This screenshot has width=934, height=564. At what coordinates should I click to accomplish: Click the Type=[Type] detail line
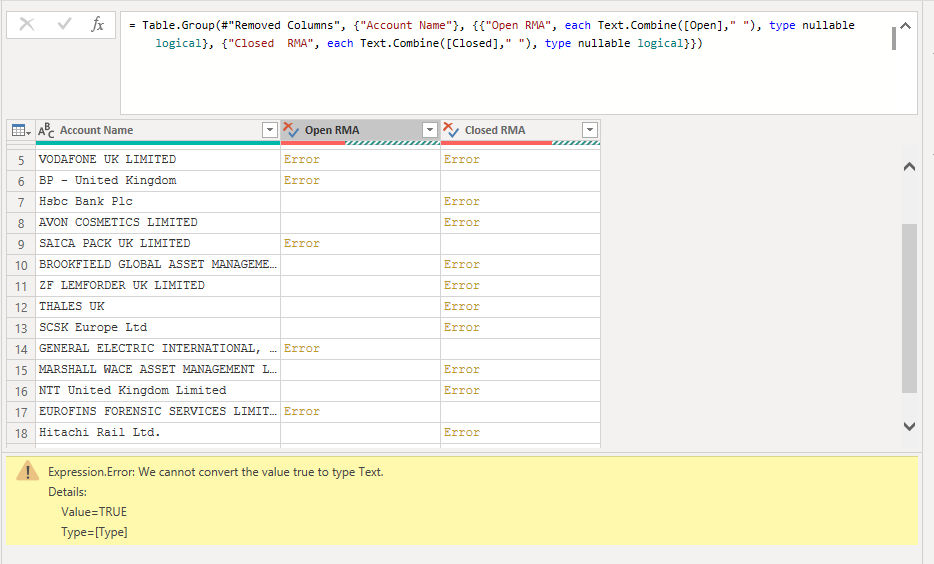(94, 532)
